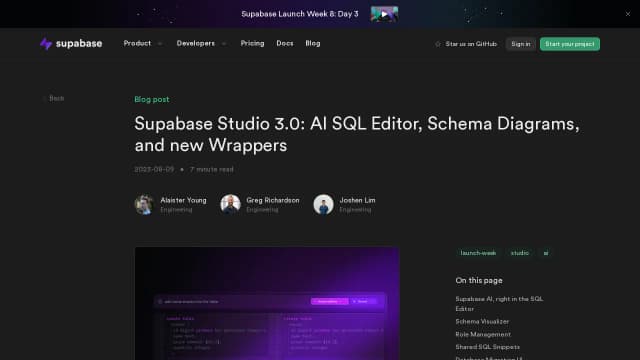The width and height of the screenshot is (640, 360).
Task: Open Alaister Young's avatar
Action: coord(144,204)
